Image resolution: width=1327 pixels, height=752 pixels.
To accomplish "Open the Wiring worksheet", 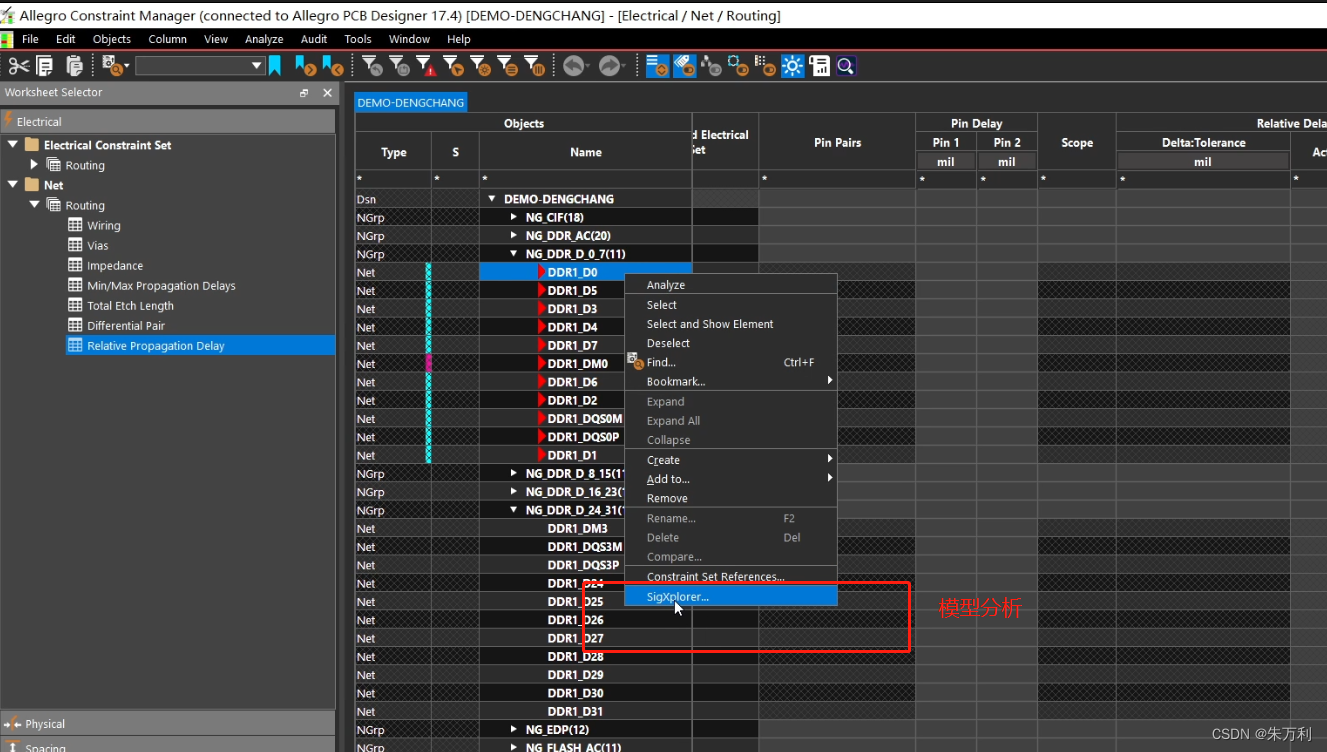I will (103, 225).
